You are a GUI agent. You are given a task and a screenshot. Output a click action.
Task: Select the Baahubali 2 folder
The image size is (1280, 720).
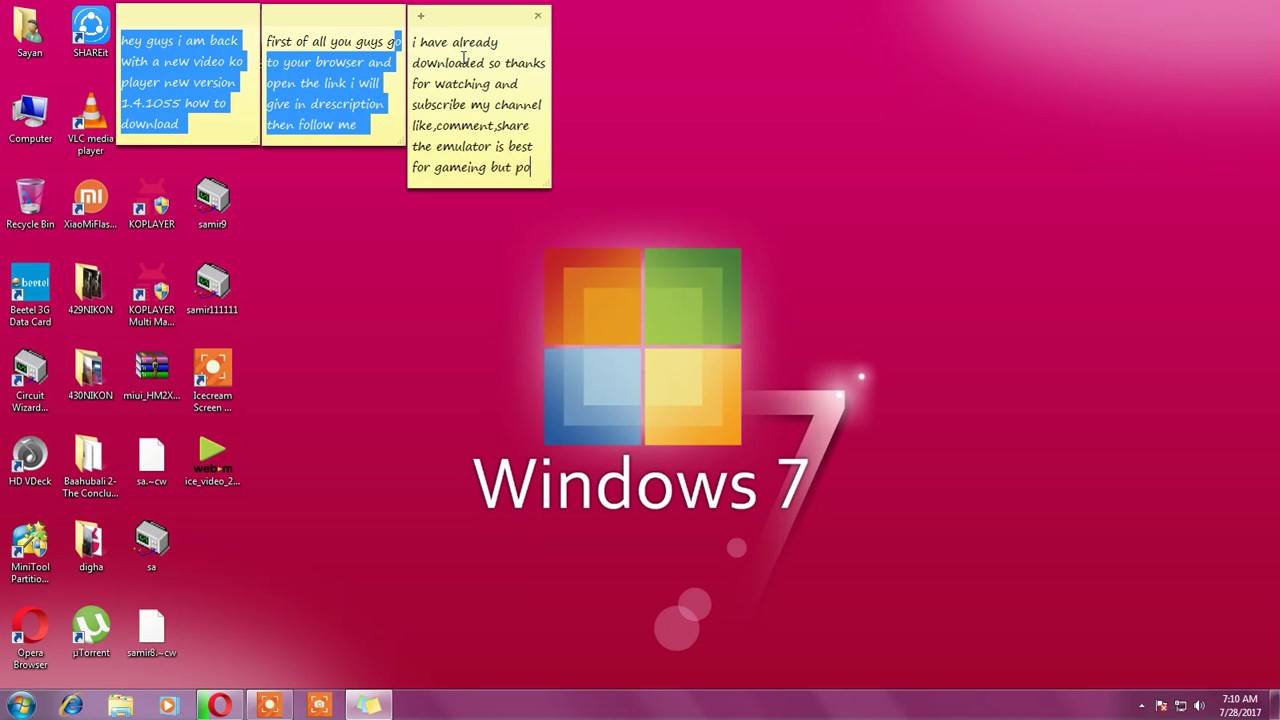pyautogui.click(x=91, y=467)
